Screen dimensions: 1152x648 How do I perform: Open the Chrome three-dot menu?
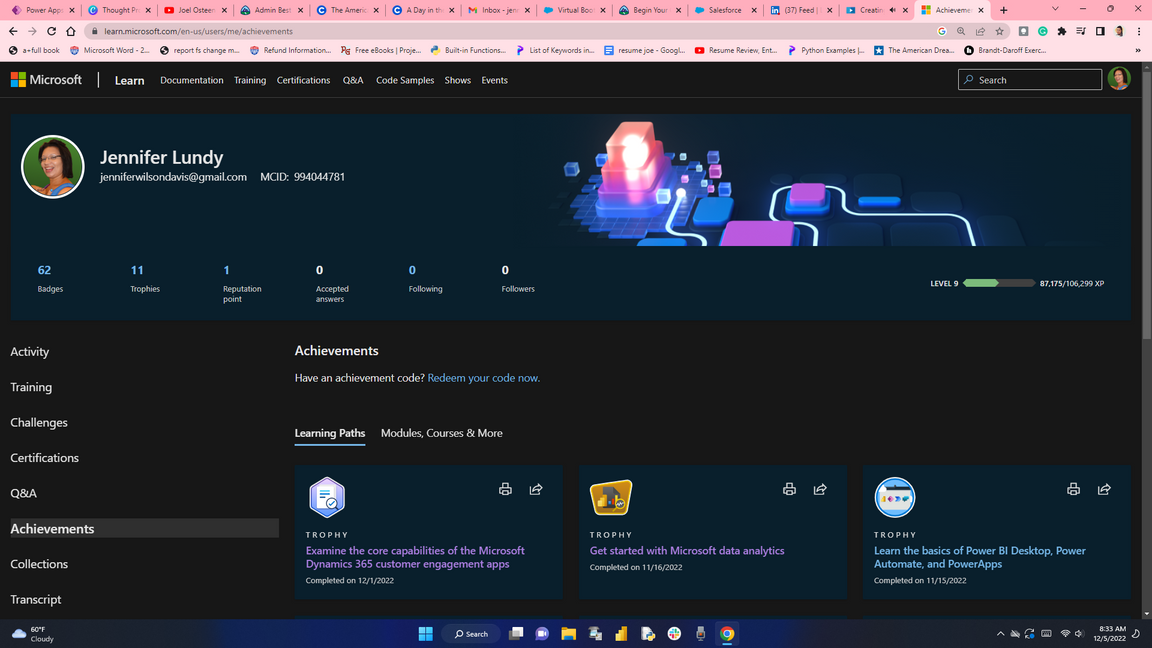(x=1139, y=32)
